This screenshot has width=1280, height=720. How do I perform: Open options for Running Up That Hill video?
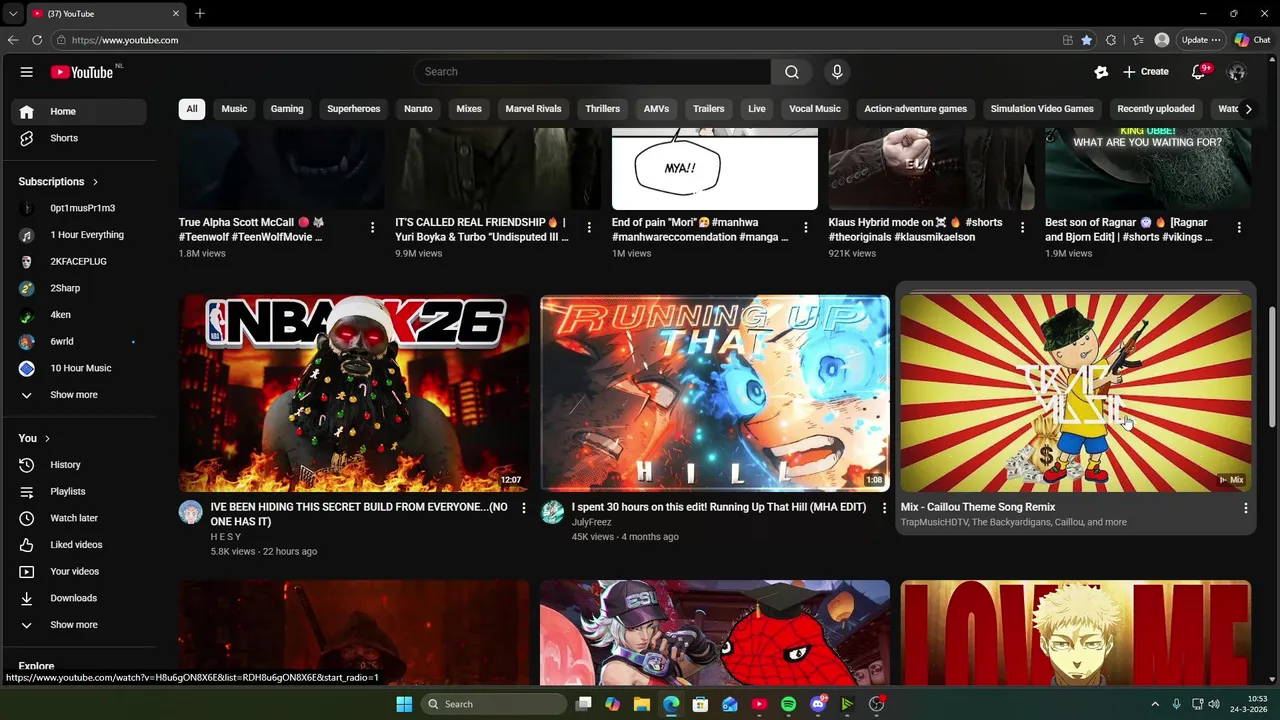pyautogui.click(x=884, y=508)
